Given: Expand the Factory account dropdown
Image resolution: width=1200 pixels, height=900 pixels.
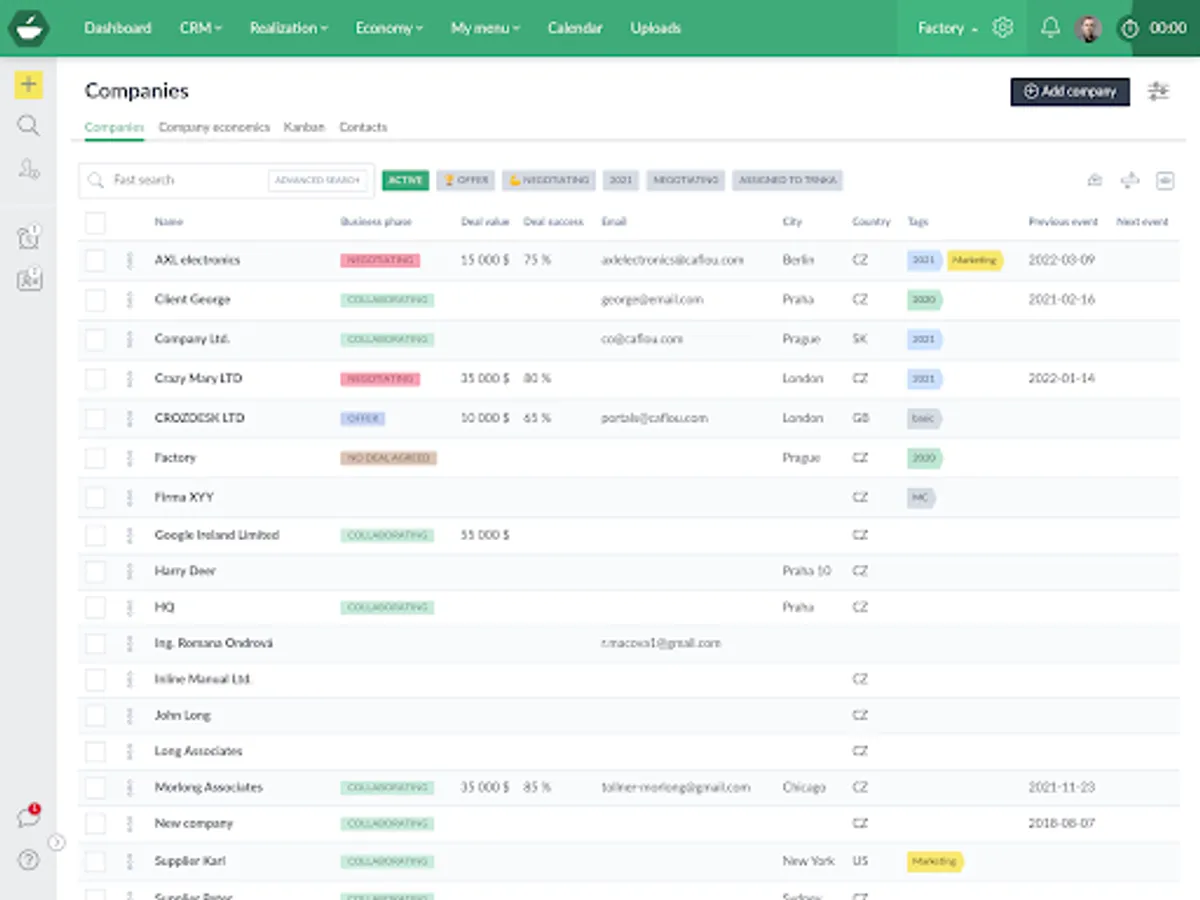Looking at the screenshot, I should (x=948, y=28).
